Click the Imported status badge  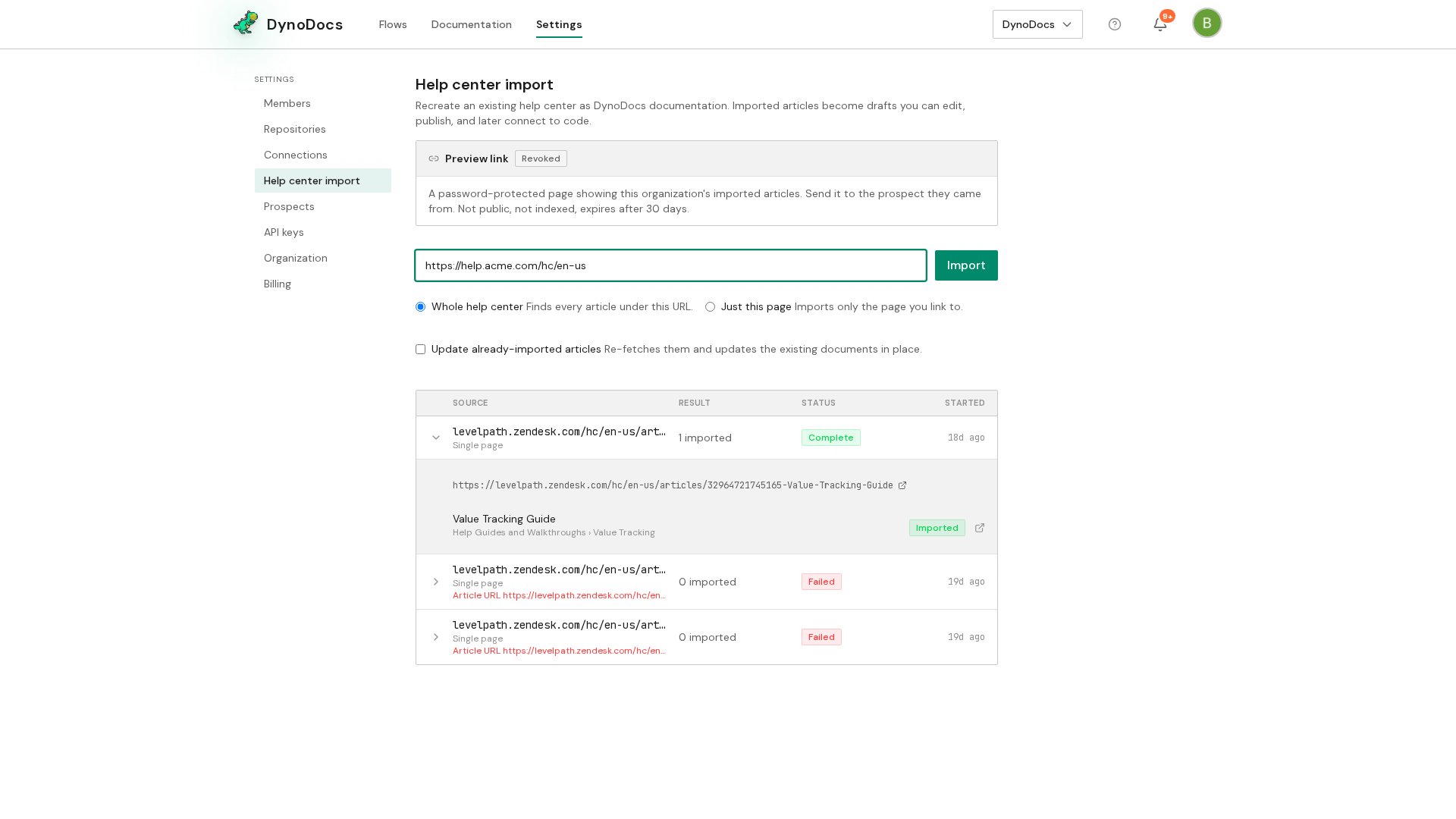937,528
